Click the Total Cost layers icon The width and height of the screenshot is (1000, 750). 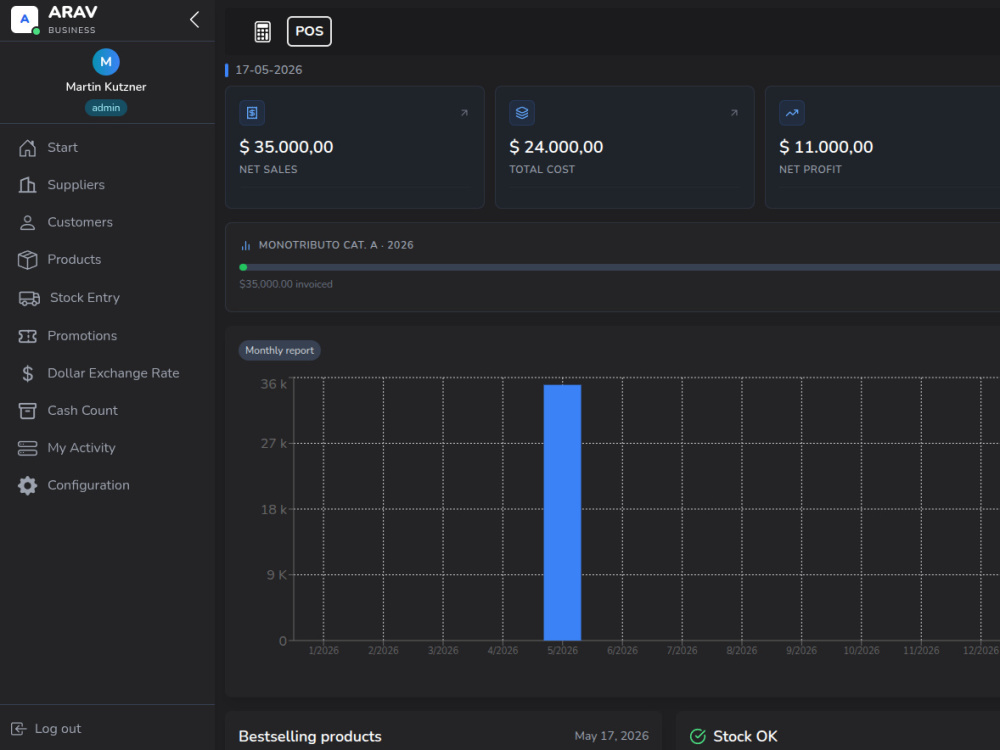pos(522,113)
